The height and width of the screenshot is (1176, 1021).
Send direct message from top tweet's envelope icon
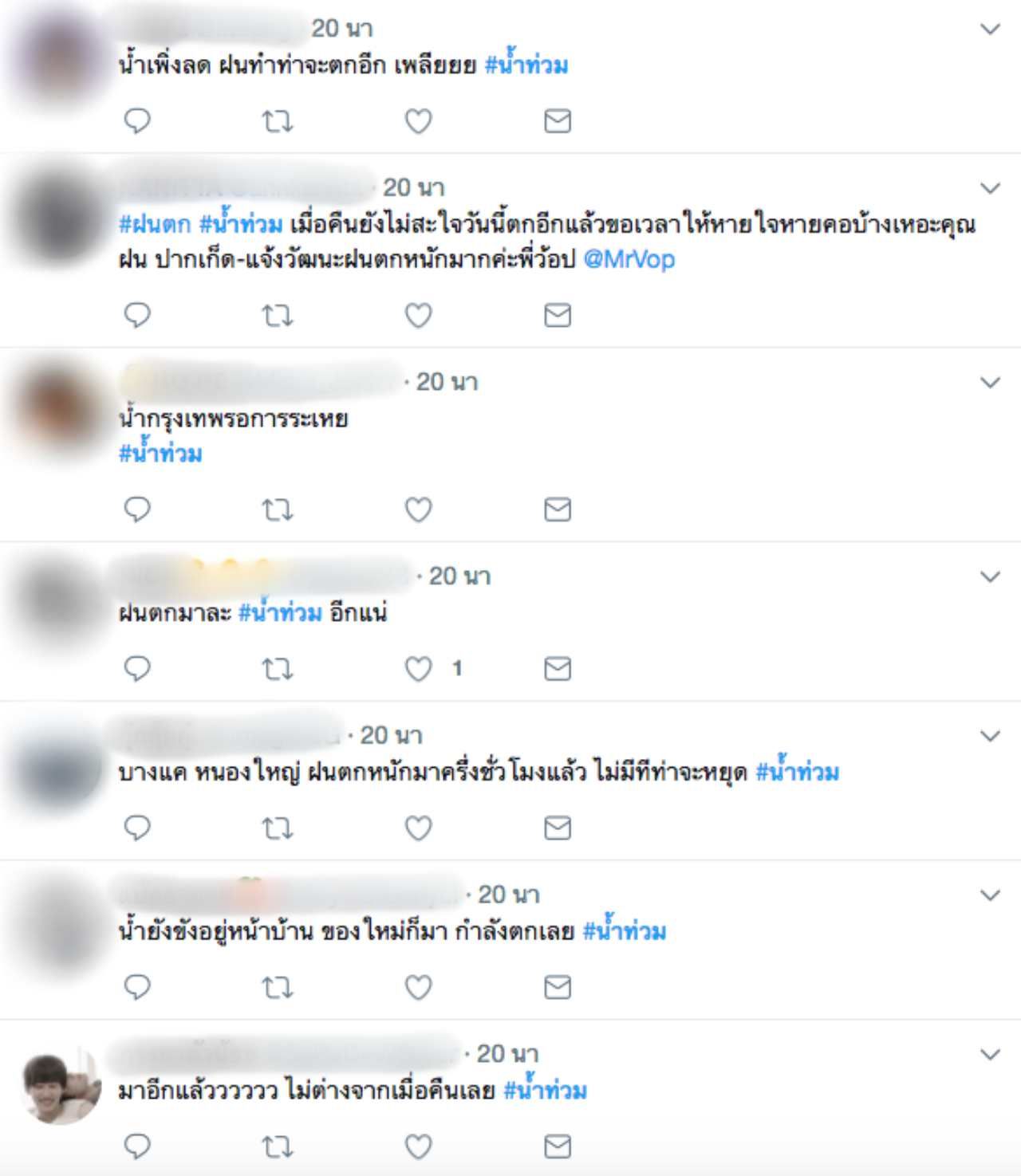(x=558, y=121)
